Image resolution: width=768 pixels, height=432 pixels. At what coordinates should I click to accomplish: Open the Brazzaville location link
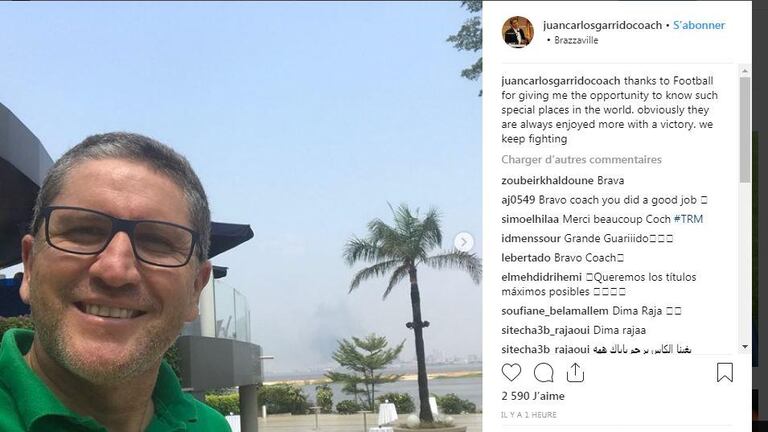[x=576, y=40]
